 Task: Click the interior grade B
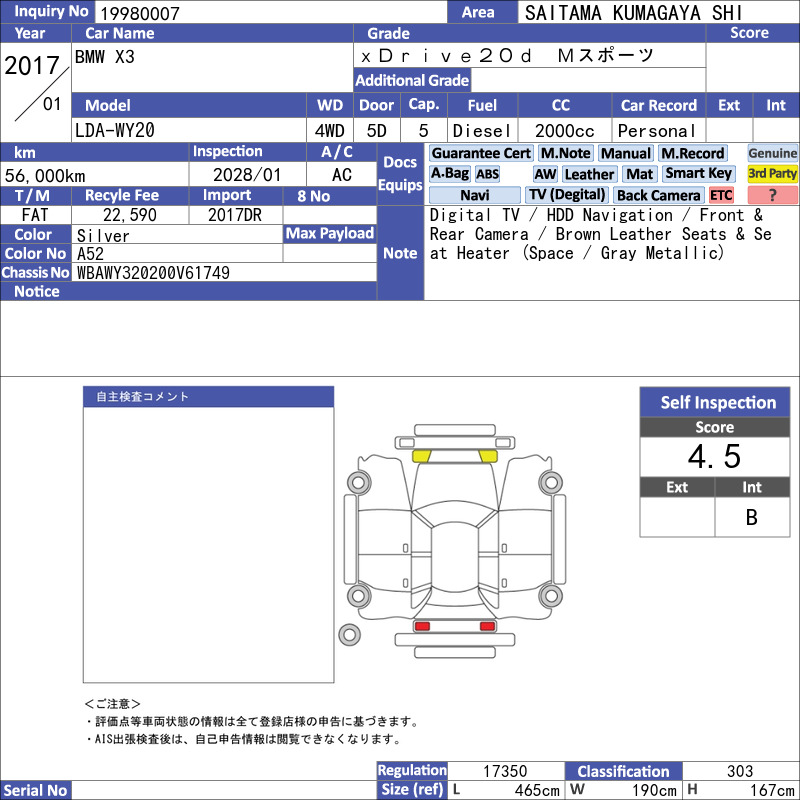point(752,517)
